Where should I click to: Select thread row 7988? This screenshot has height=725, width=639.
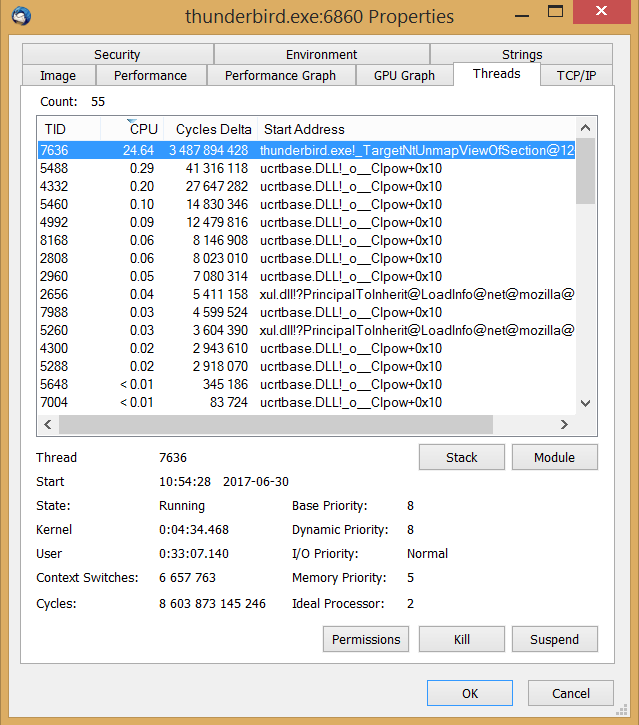point(306,313)
